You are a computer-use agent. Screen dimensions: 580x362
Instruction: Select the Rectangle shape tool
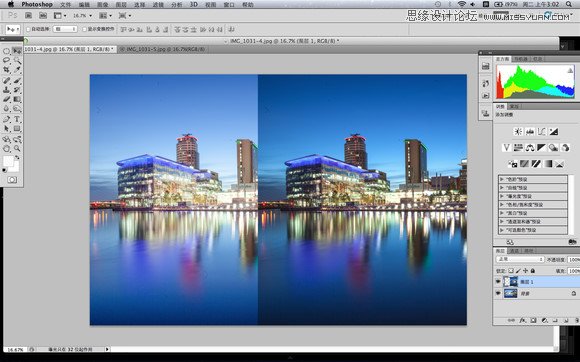tap(17, 129)
